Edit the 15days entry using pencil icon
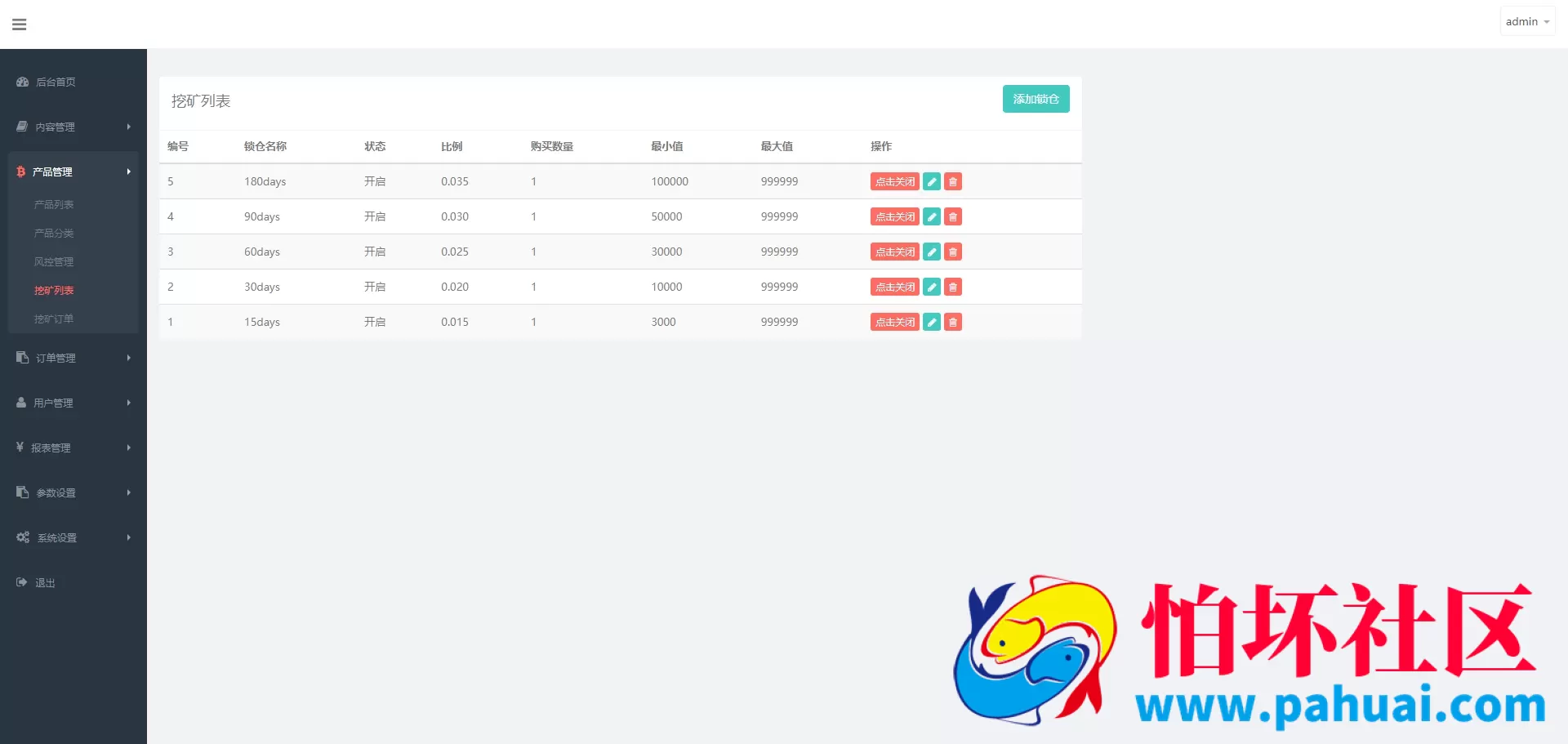Image resolution: width=1568 pixels, height=744 pixels. point(932,322)
